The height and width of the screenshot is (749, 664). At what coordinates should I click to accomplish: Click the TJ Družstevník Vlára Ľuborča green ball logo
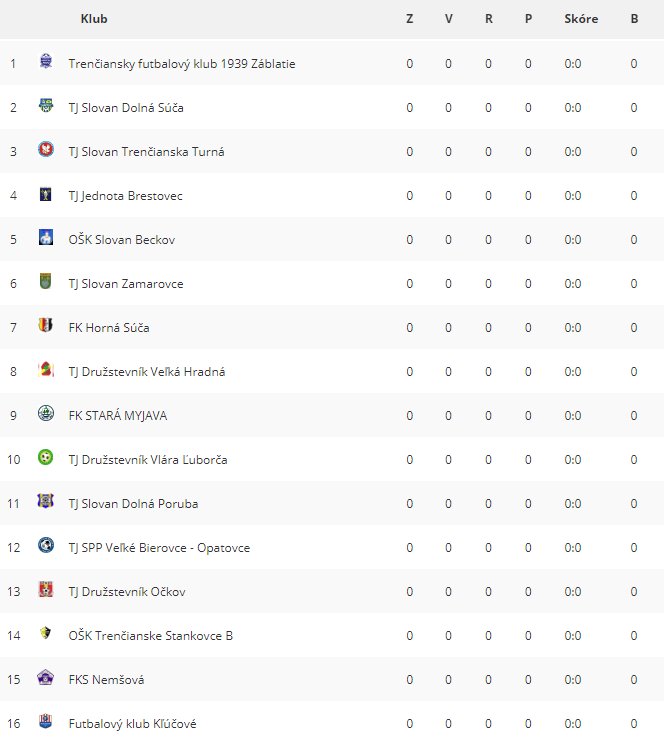click(x=45, y=458)
